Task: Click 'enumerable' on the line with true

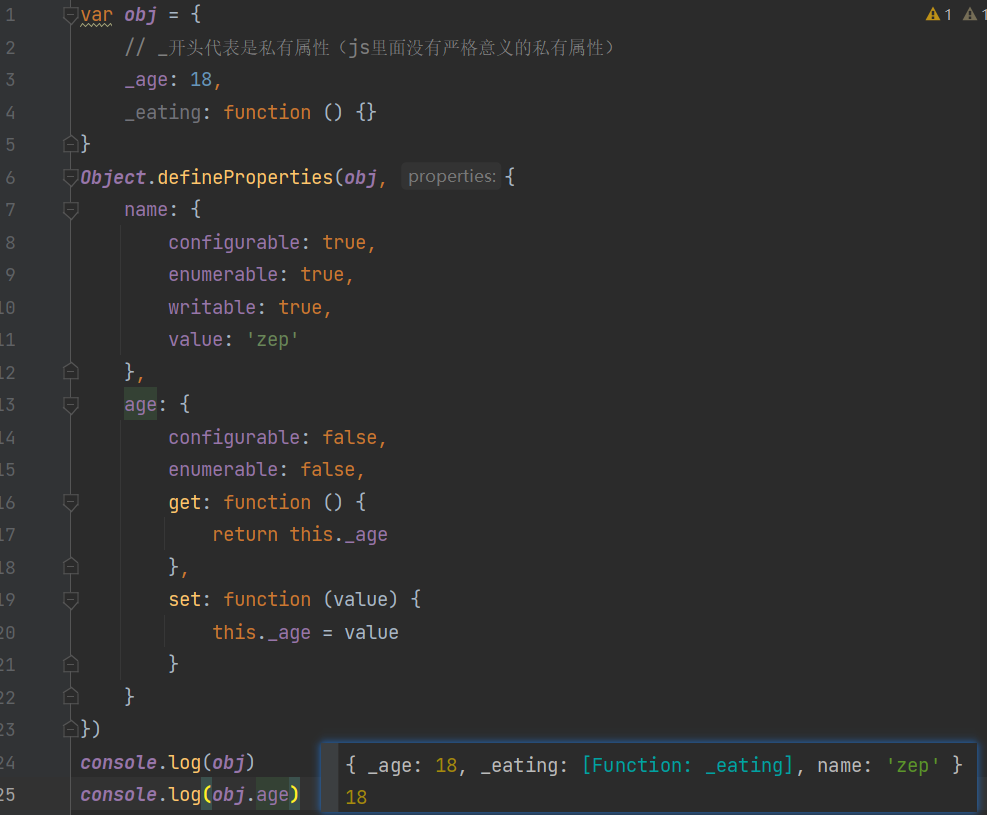Action: coord(223,274)
